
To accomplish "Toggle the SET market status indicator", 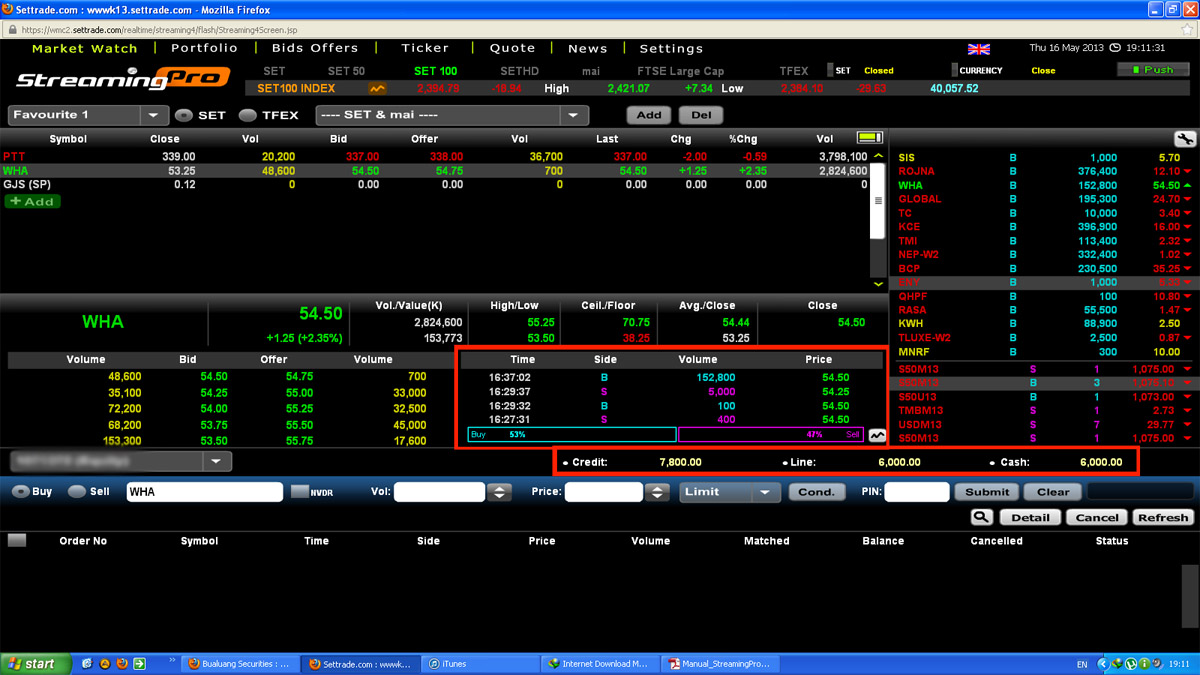I will click(830, 71).
